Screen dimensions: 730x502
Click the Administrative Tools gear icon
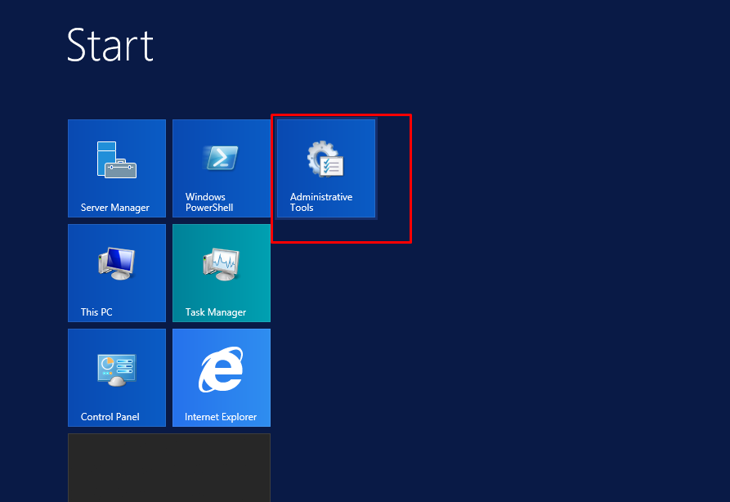tap(325, 160)
